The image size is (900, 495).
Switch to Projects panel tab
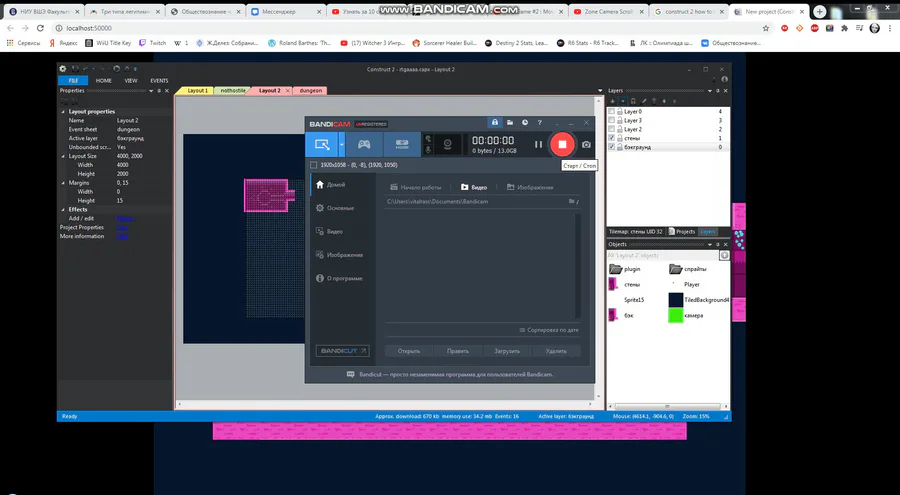tap(682, 231)
